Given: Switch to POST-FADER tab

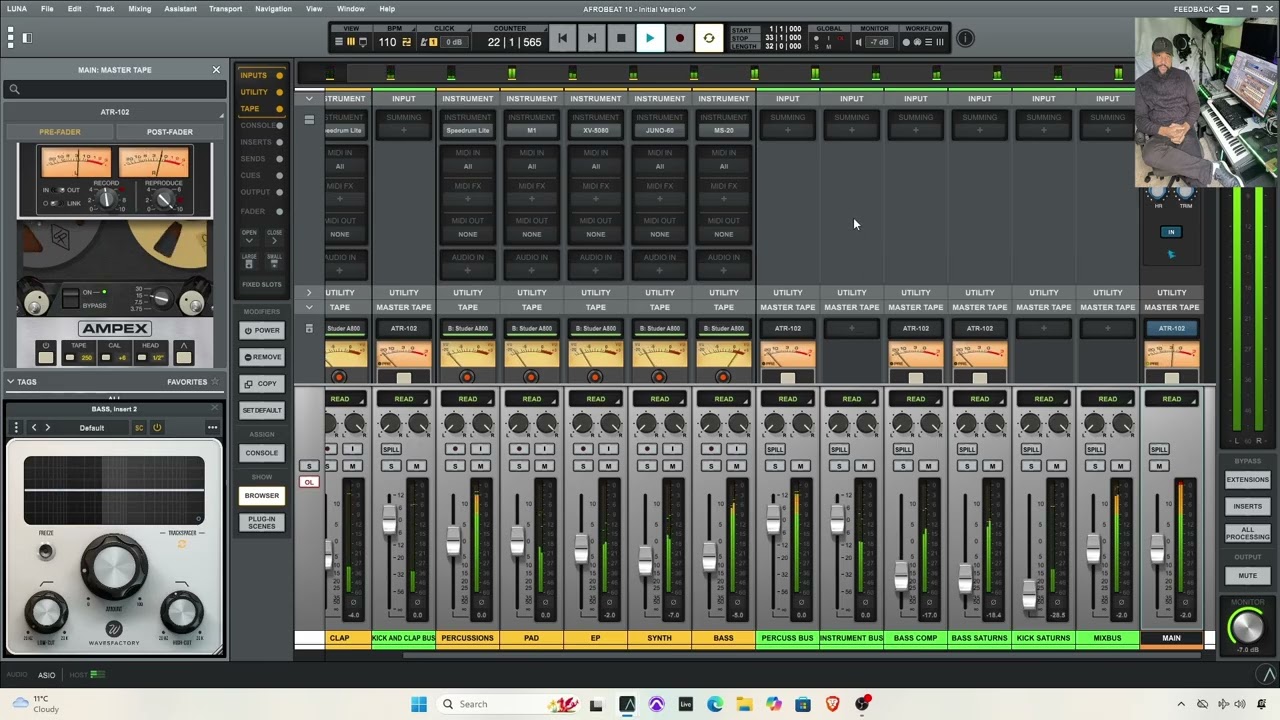Looking at the screenshot, I should pyautogui.click(x=170, y=132).
